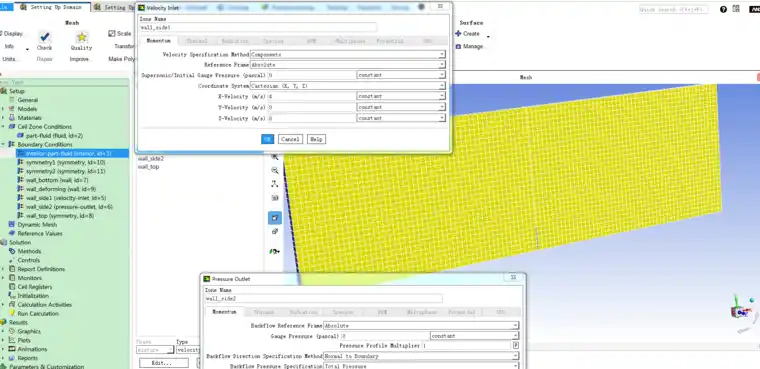Image resolution: width=760 pixels, height=369 pixels.
Task: Click the Models icon in outline tree
Action: pos(12,109)
